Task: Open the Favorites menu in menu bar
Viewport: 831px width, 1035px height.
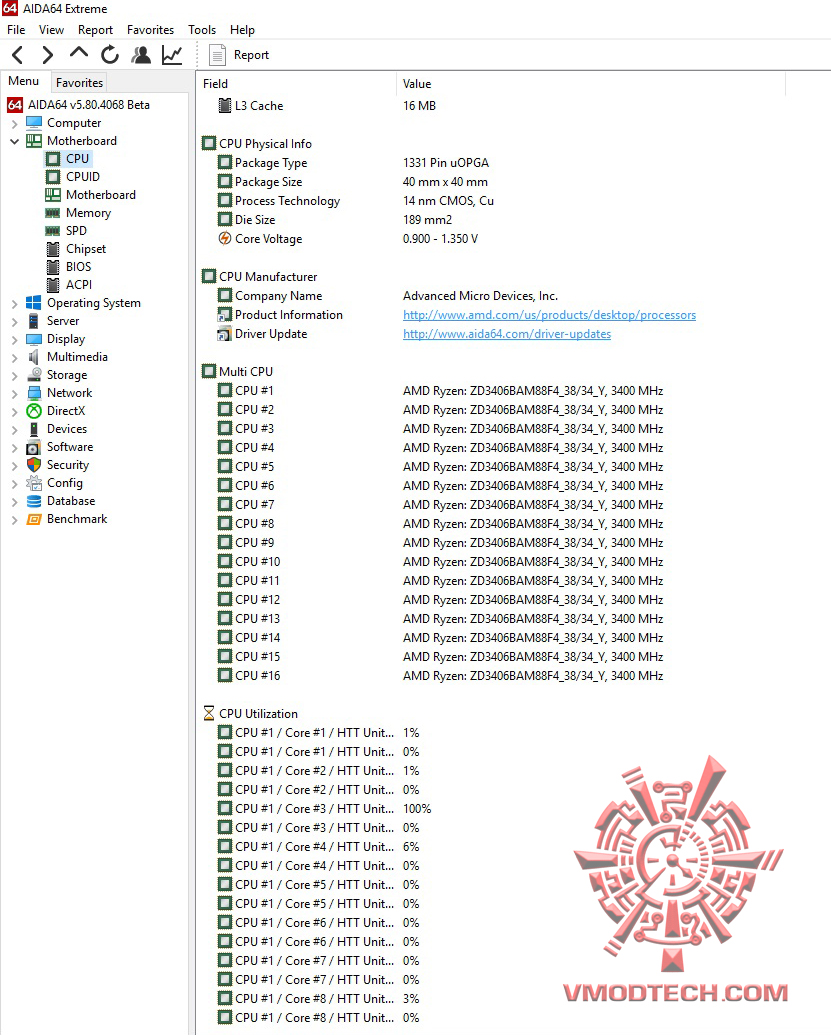Action: coord(150,30)
